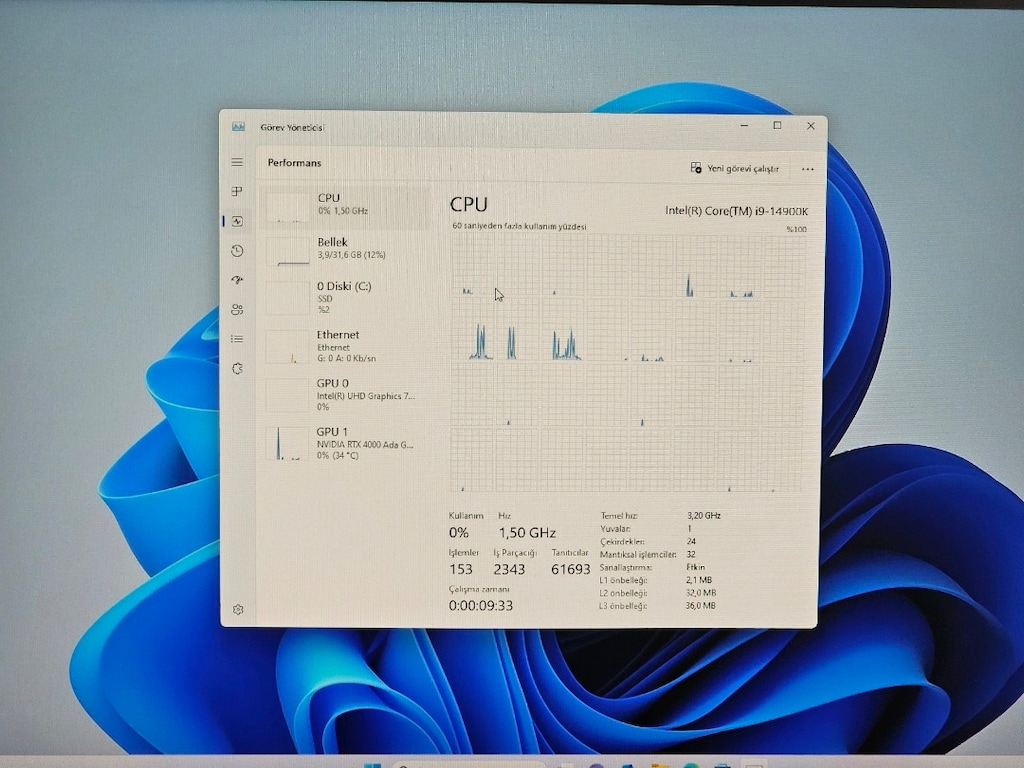This screenshot has height=768, width=1024.
Task: Click the Sanallaştırma Etkin value
Action: pyautogui.click(x=696, y=567)
